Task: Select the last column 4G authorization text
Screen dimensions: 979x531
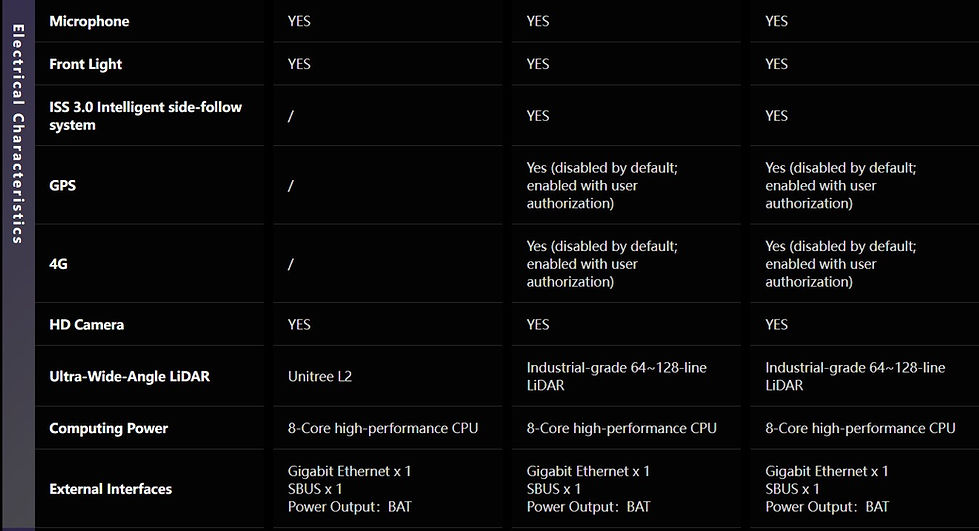Action: [841, 264]
